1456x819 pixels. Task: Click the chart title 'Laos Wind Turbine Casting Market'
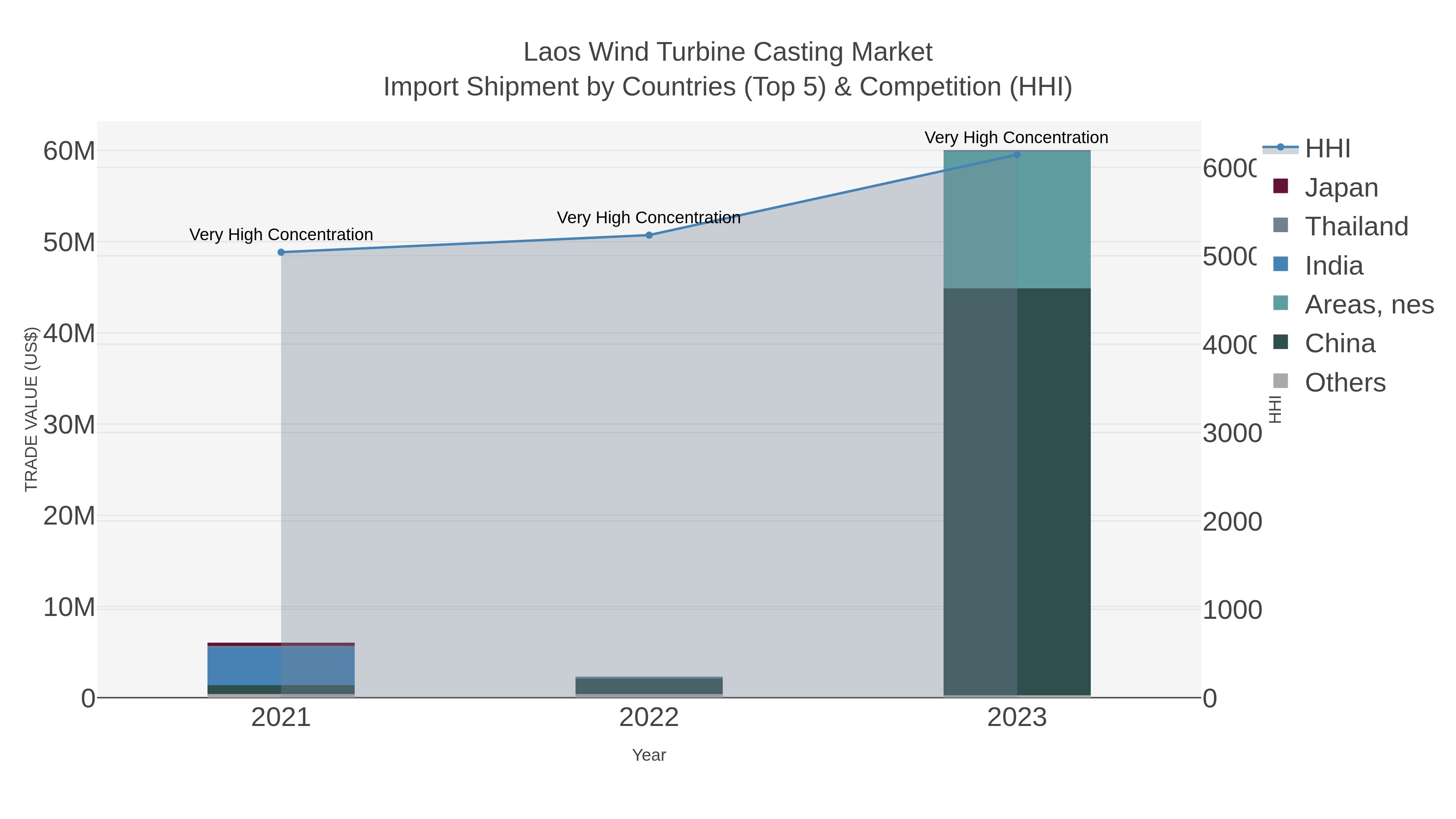coord(728,52)
